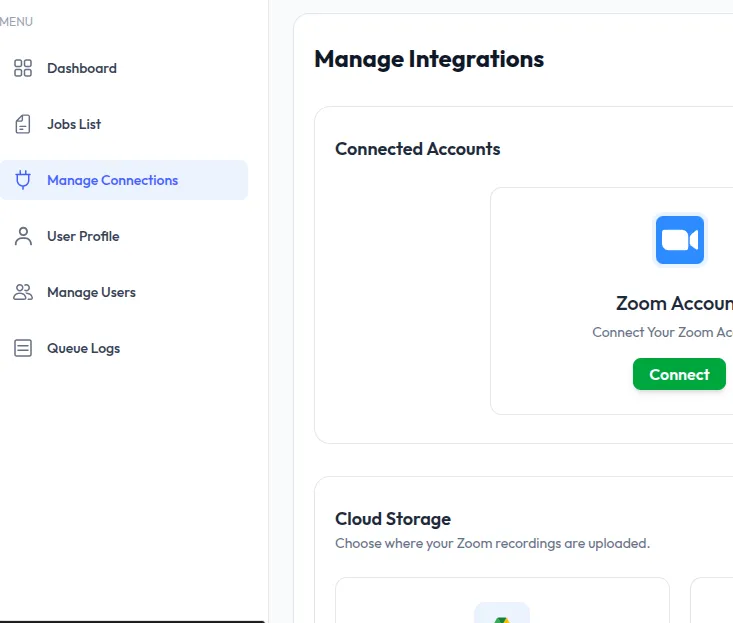Screen dimensions: 733x623
Task: Click the Manage Users group icon
Action: coord(23,292)
